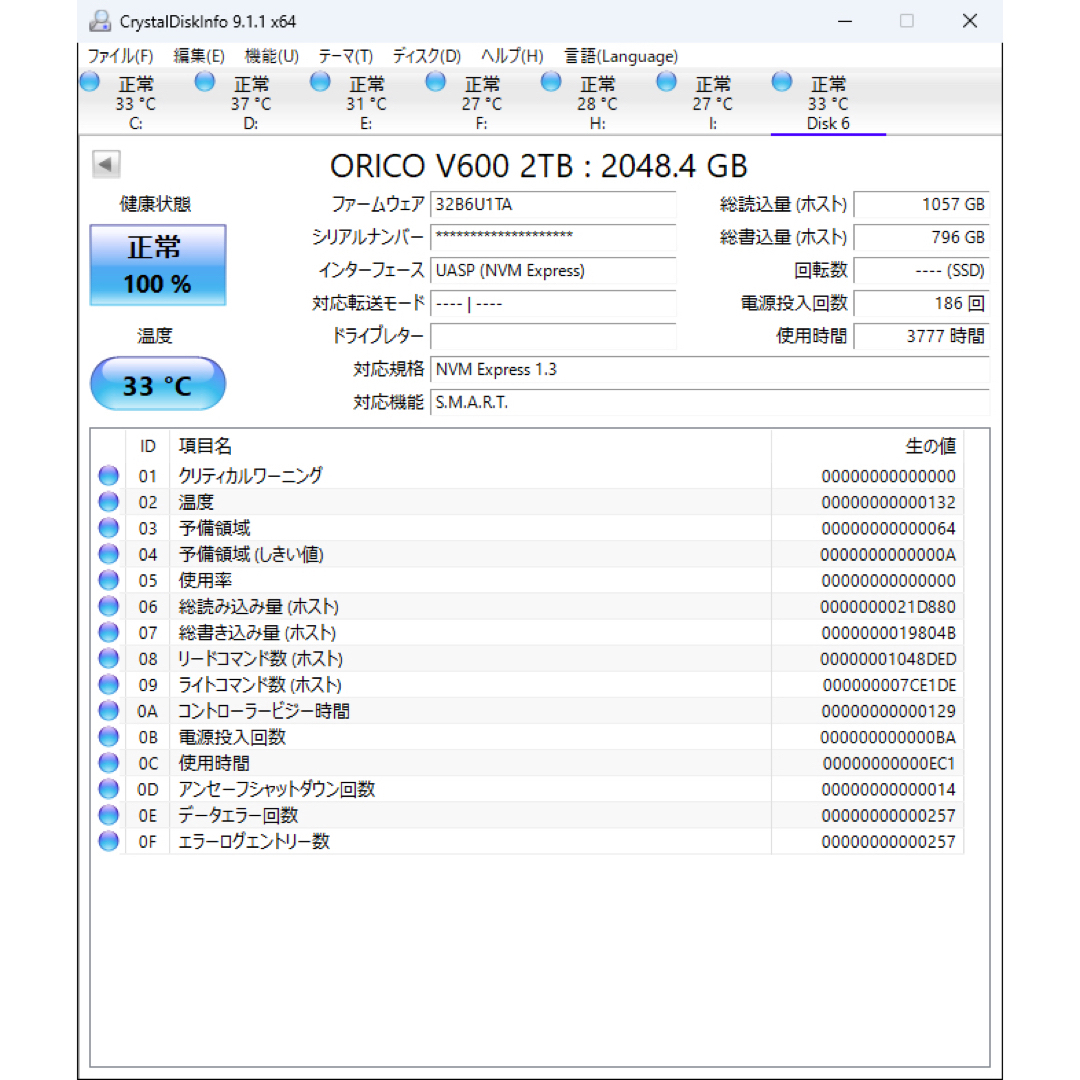Image resolution: width=1080 pixels, height=1080 pixels.
Task: Click the 項目名 column header
Action: 470,446
